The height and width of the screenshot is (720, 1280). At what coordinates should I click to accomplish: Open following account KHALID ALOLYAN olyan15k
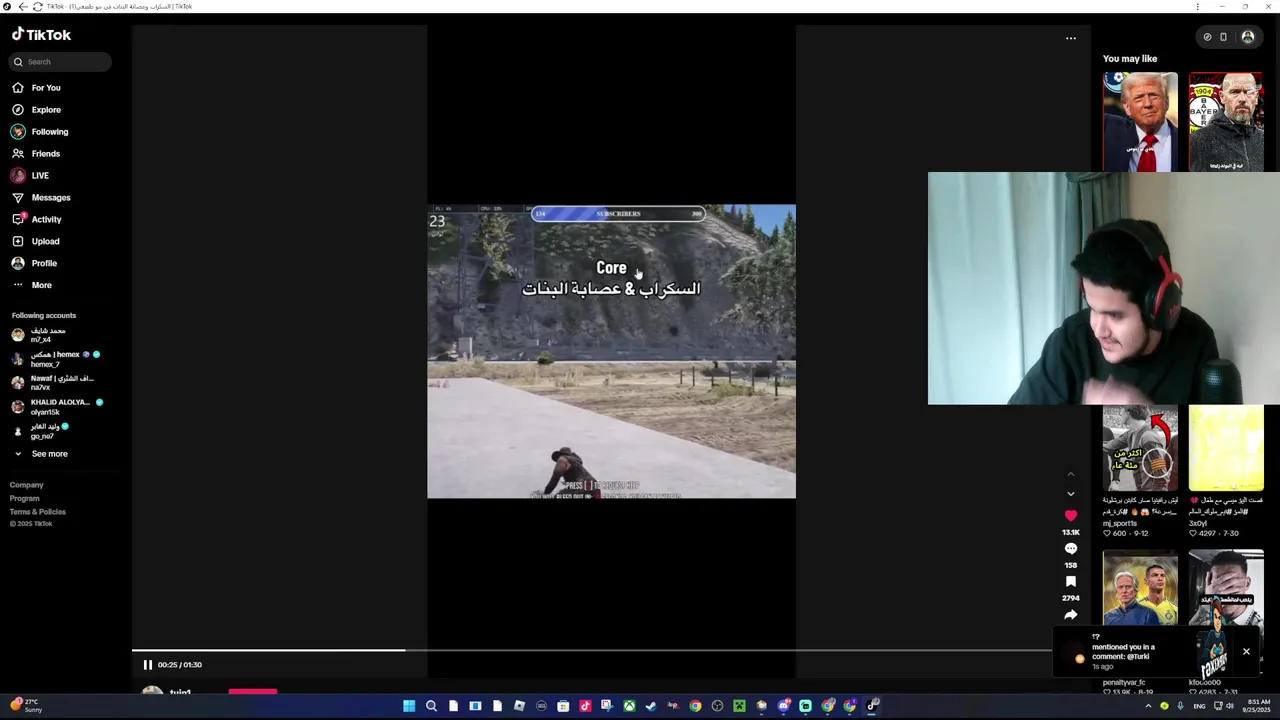pos(58,407)
